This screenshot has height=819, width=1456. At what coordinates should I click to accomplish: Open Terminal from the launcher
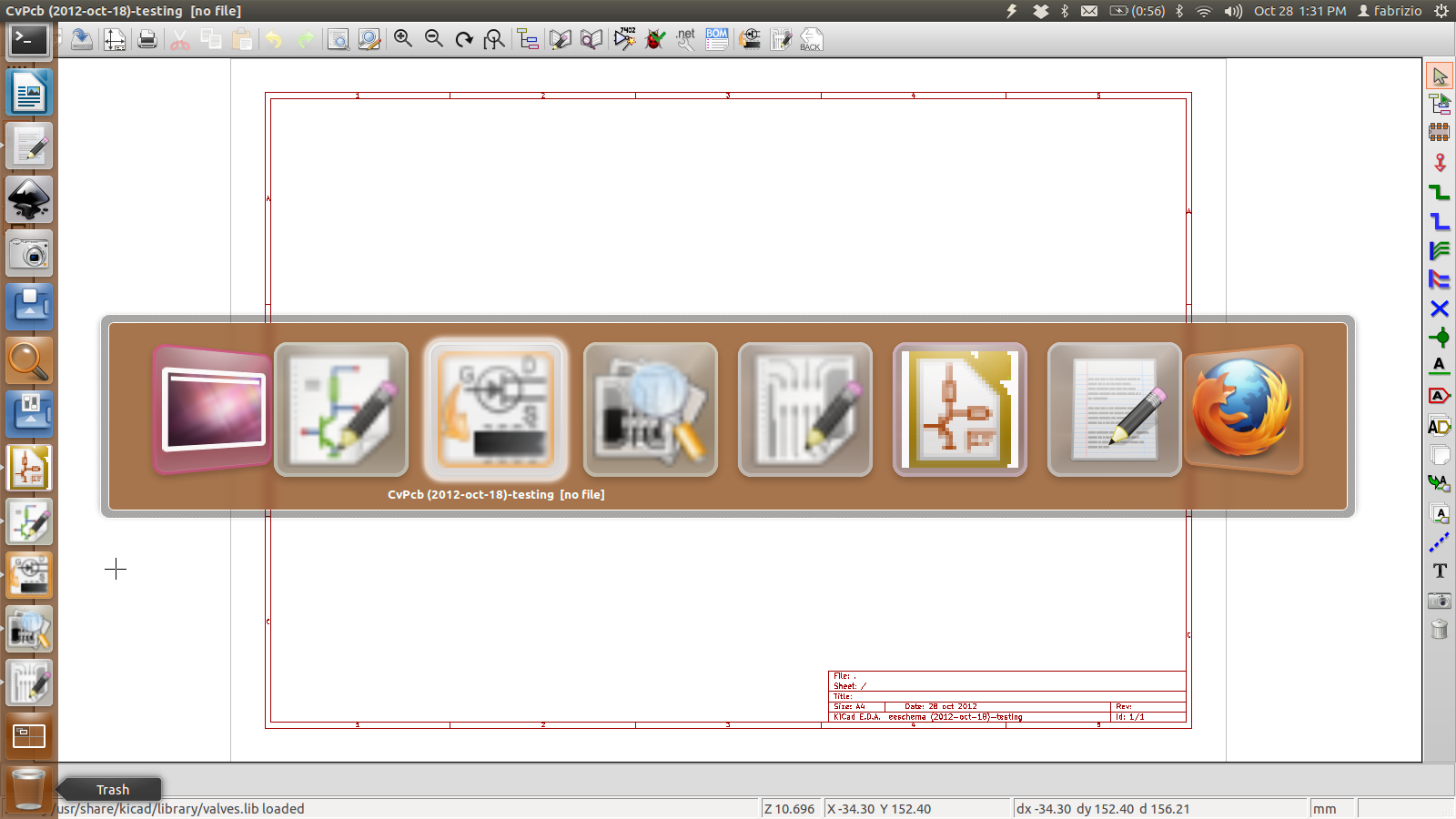point(29,42)
